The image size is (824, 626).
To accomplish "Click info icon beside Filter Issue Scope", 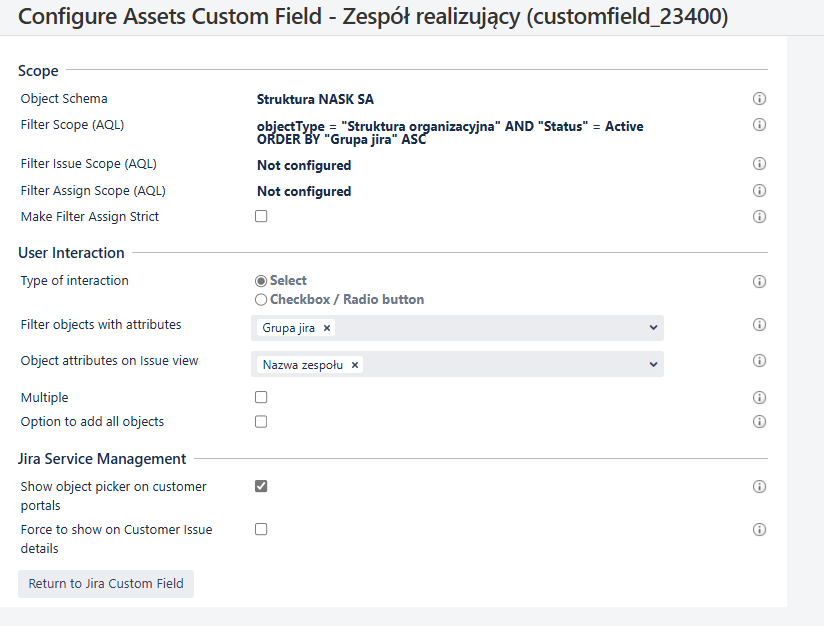I will tap(759, 163).
